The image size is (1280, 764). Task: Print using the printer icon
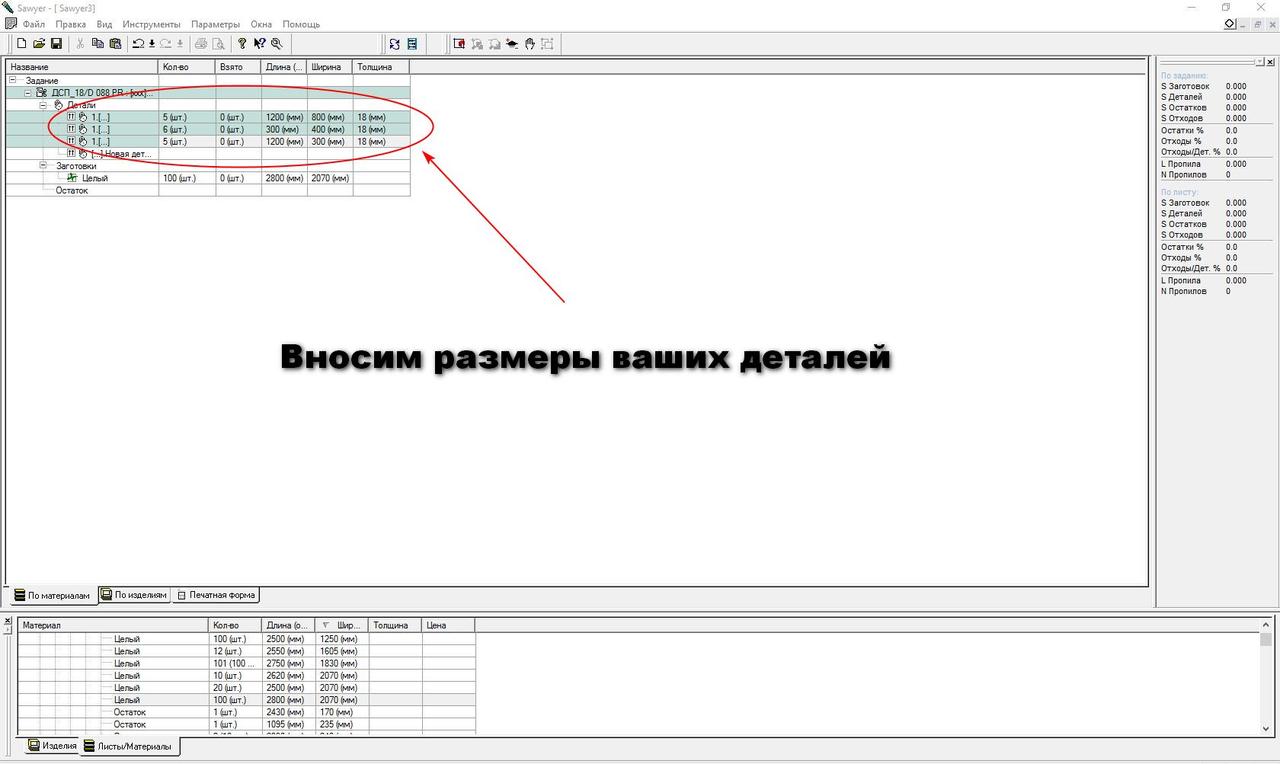coord(201,44)
